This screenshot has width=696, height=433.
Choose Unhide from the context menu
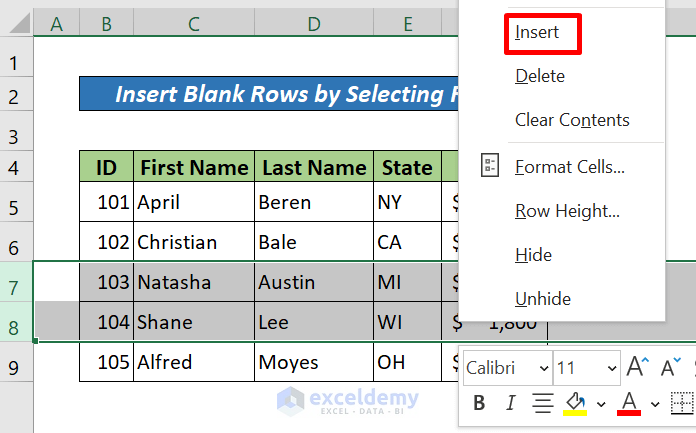[543, 299]
